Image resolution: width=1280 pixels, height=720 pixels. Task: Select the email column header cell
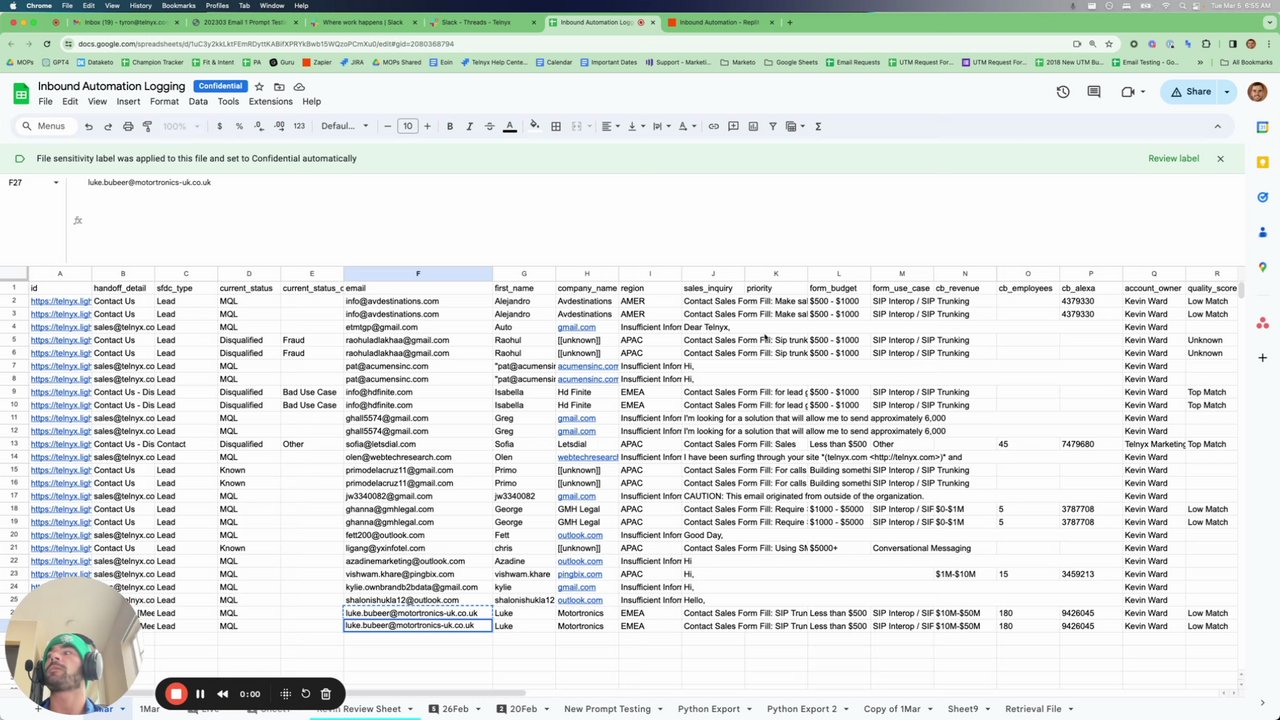[418, 288]
